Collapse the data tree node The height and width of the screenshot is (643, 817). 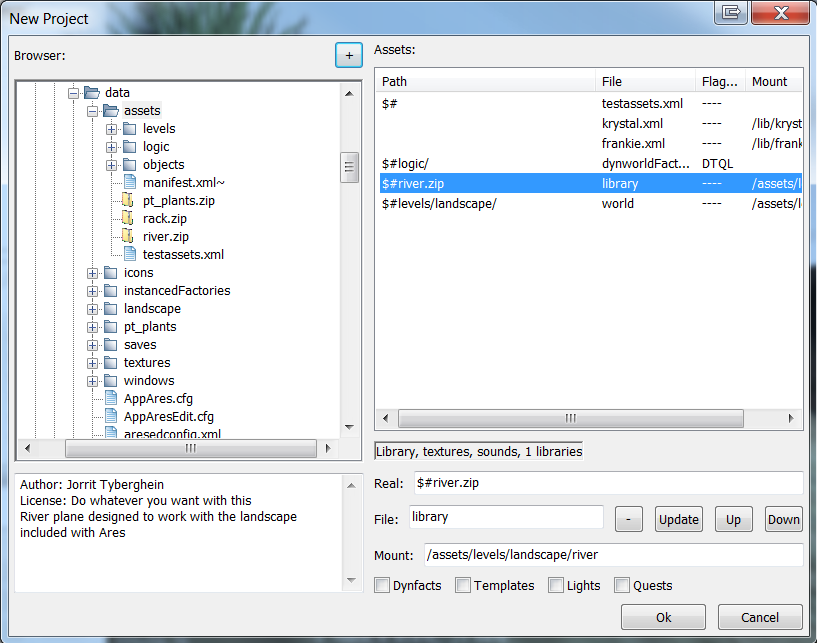pyautogui.click(x=74, y=92)
